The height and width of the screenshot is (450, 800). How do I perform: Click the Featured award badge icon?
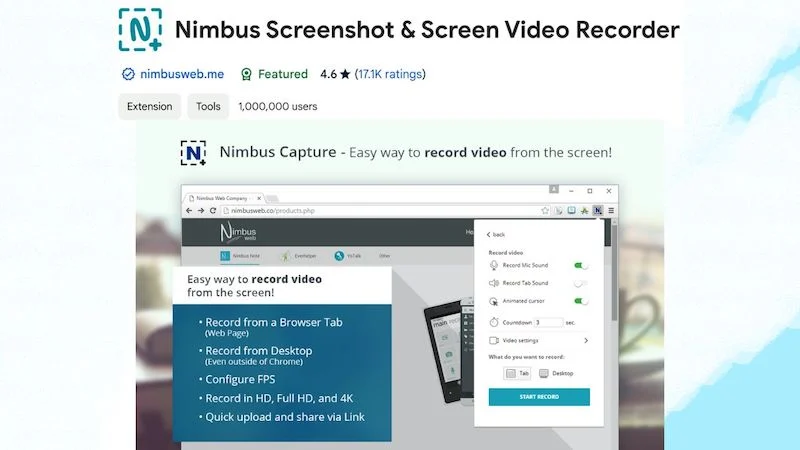pos(246,74)
